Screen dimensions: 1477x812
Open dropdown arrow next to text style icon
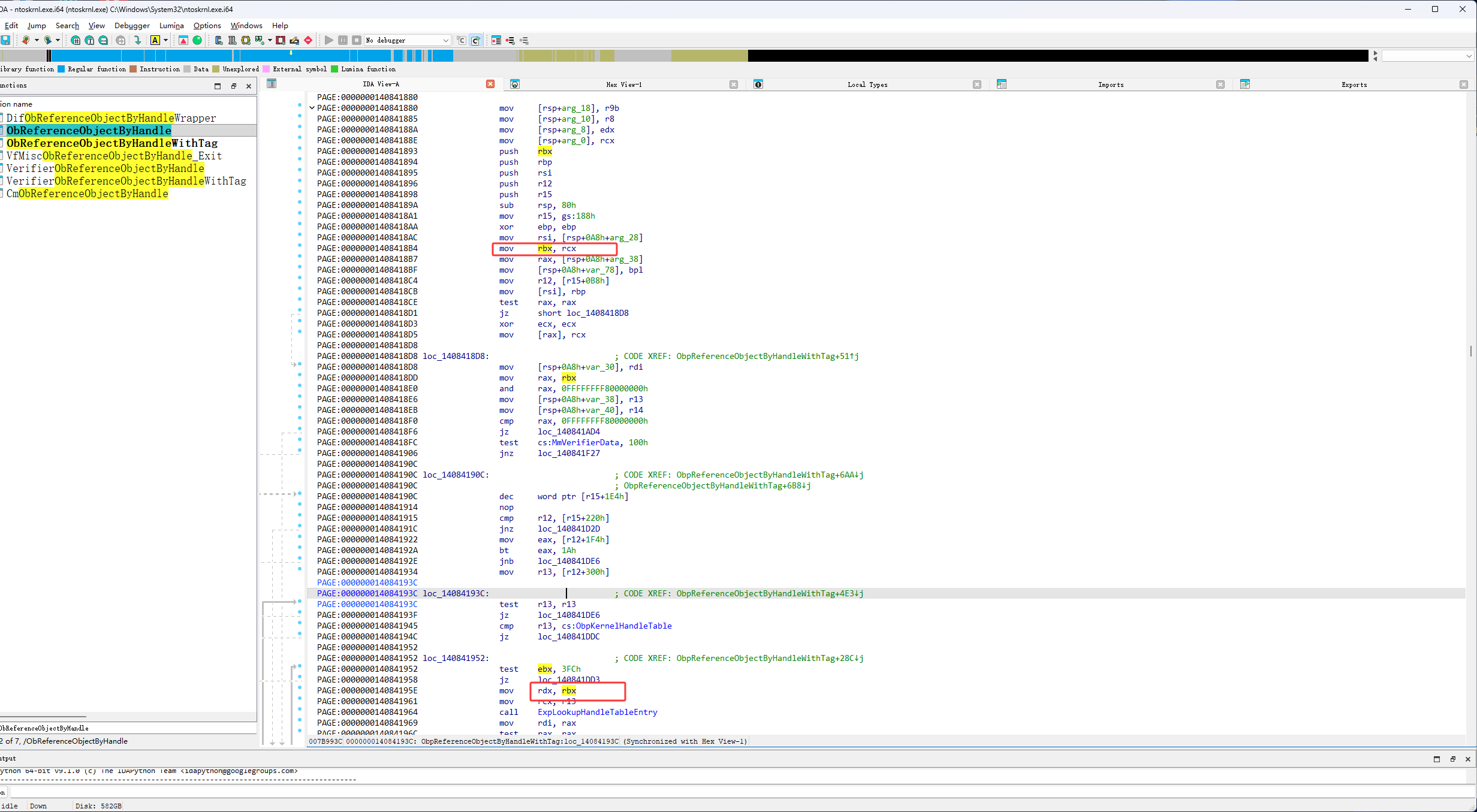(x=165, y=40)
